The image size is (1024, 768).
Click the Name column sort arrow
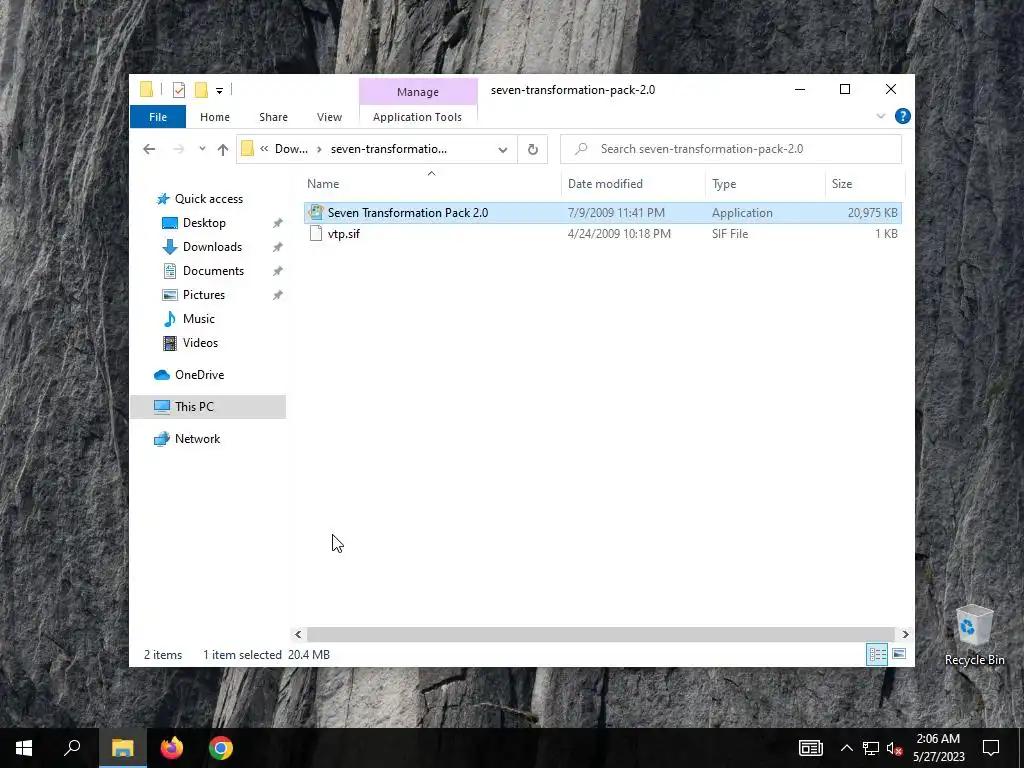(x=431, y=173)
